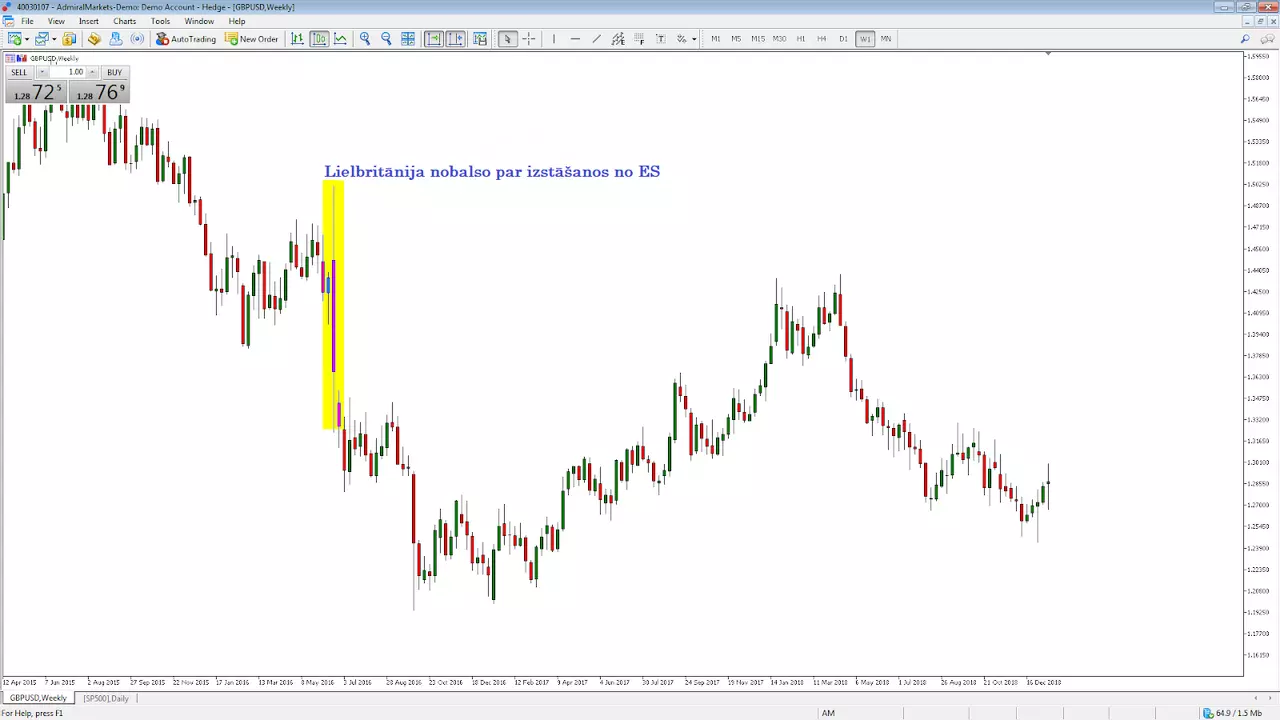Click the New Order button

(x=252, y=39)
